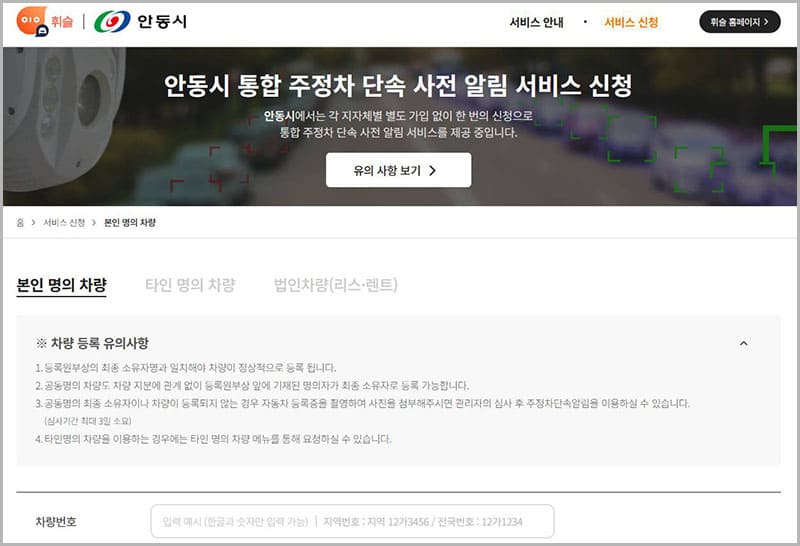Click the banner title 안동시 통합 주정차 단속
Viewport: 800px width, 546px height.
click(398, 85)
